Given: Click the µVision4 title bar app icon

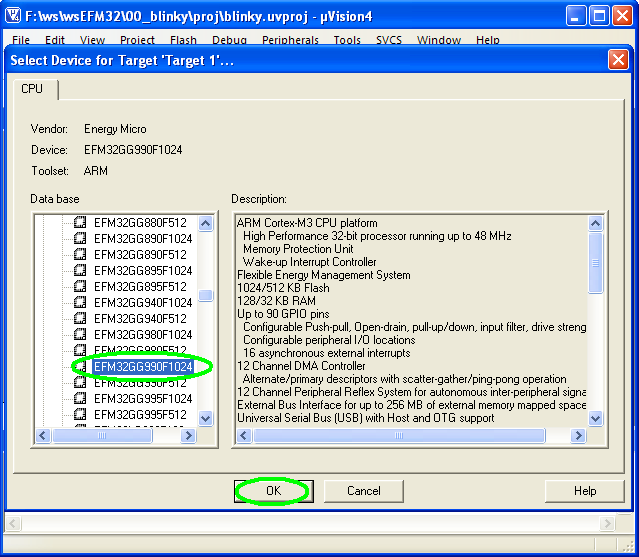Looking at the screenshot, I should tap(13, 15).
